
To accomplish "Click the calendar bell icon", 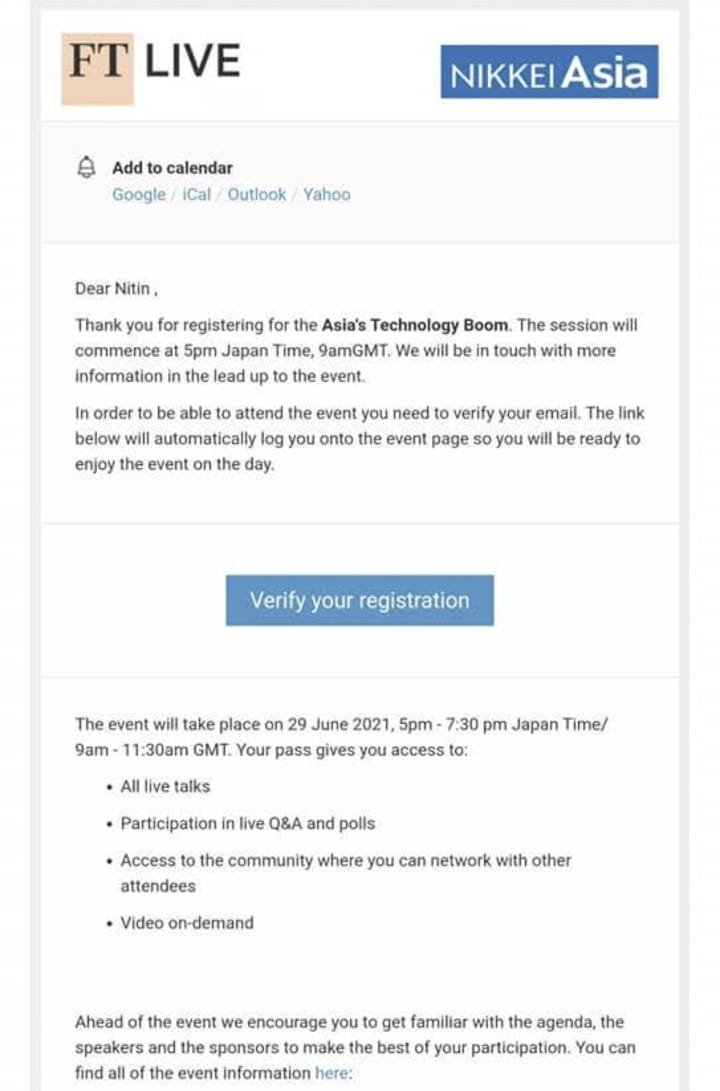I will pyautogui.click(x=87, y=167).
